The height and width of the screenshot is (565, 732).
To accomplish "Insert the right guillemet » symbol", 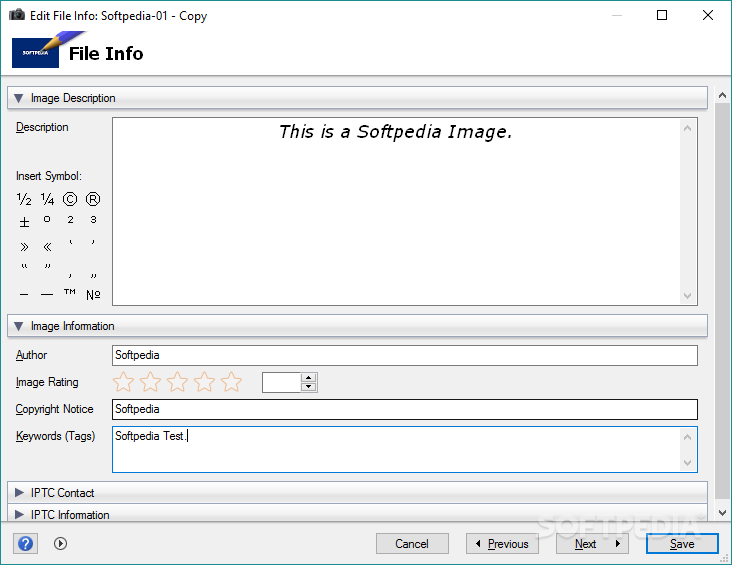I will pyautogui.click(x=24, y=247).
